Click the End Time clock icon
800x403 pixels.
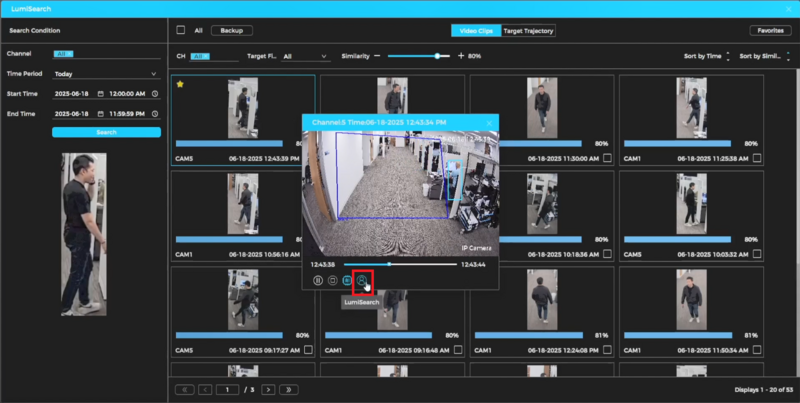point(154,114)
